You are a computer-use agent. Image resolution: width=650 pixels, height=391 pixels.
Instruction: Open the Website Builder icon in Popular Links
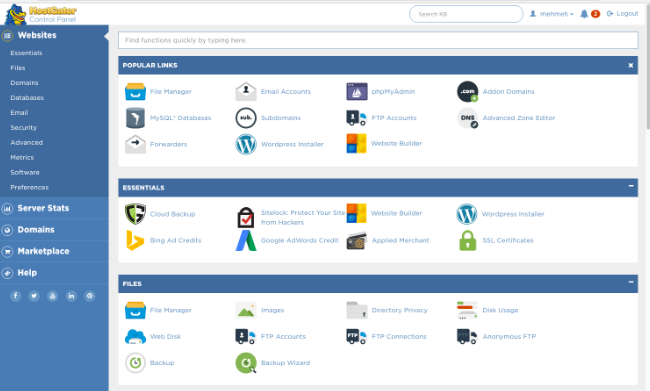(x=357, y=143)
